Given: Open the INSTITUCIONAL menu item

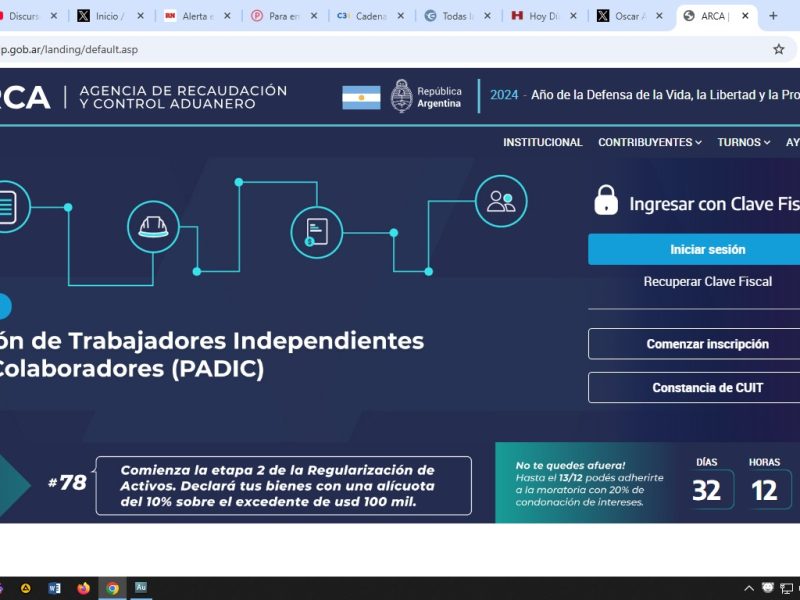Looking at the screenshot, I should click(x=542, y=142).
